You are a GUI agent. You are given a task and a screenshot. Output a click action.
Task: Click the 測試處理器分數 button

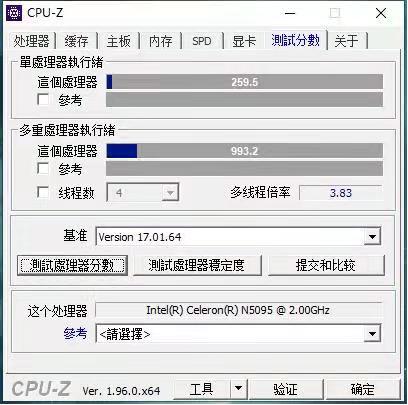72,266
